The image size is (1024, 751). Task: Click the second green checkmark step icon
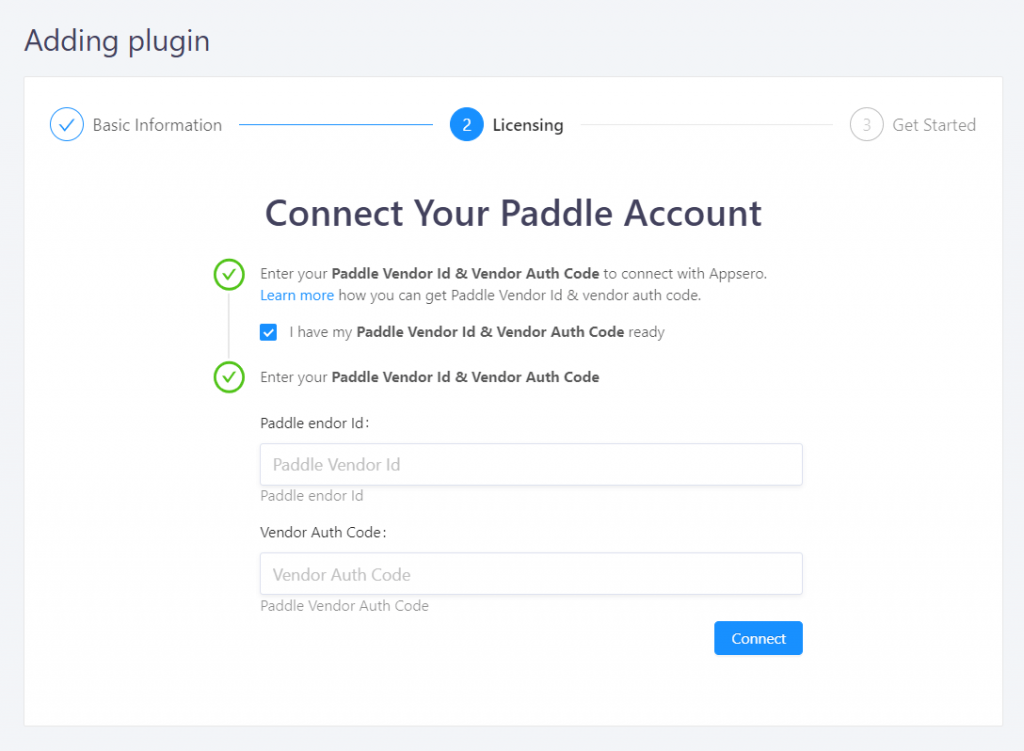click(x=229, y=377)
